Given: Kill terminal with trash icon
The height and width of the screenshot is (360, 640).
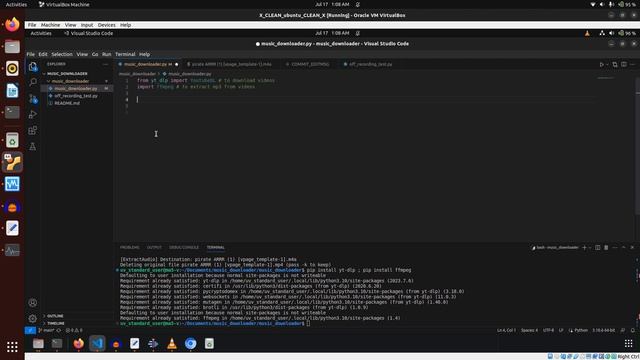Looking at the screenshot, I should (x=606, y=247).
